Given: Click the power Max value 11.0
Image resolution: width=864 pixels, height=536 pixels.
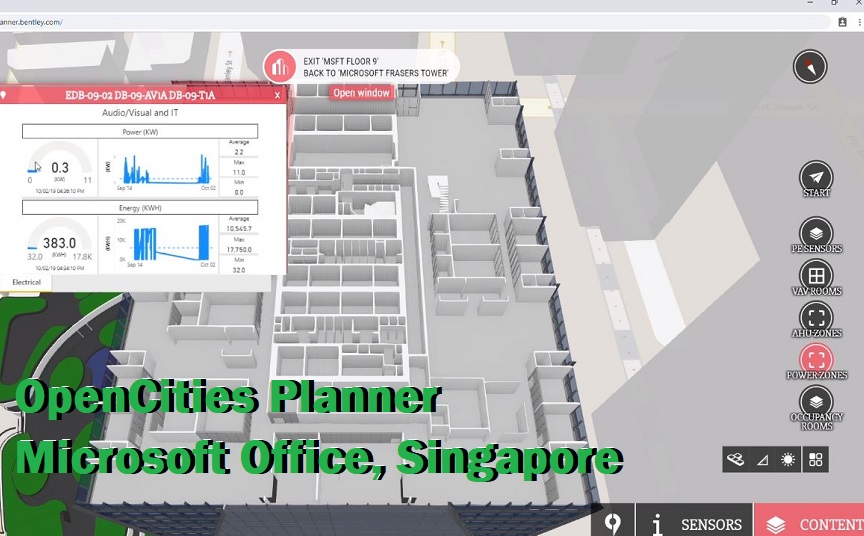Looking at the screenshot, I should 239,172.
